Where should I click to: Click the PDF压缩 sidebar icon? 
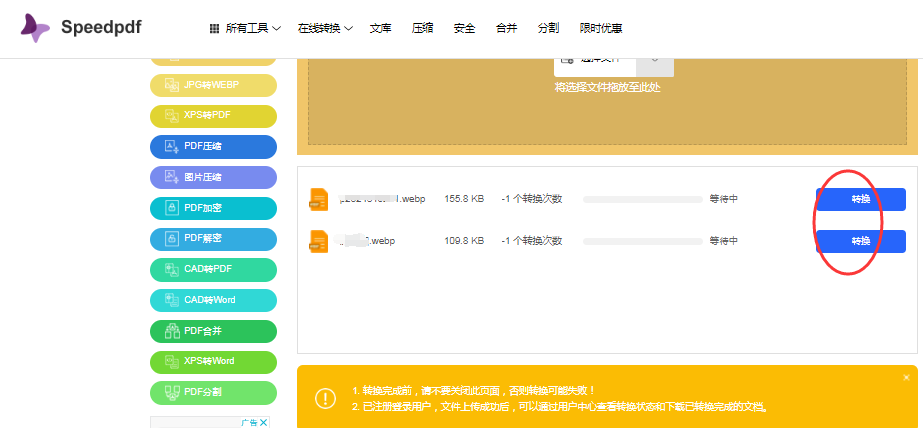point(171,147)
